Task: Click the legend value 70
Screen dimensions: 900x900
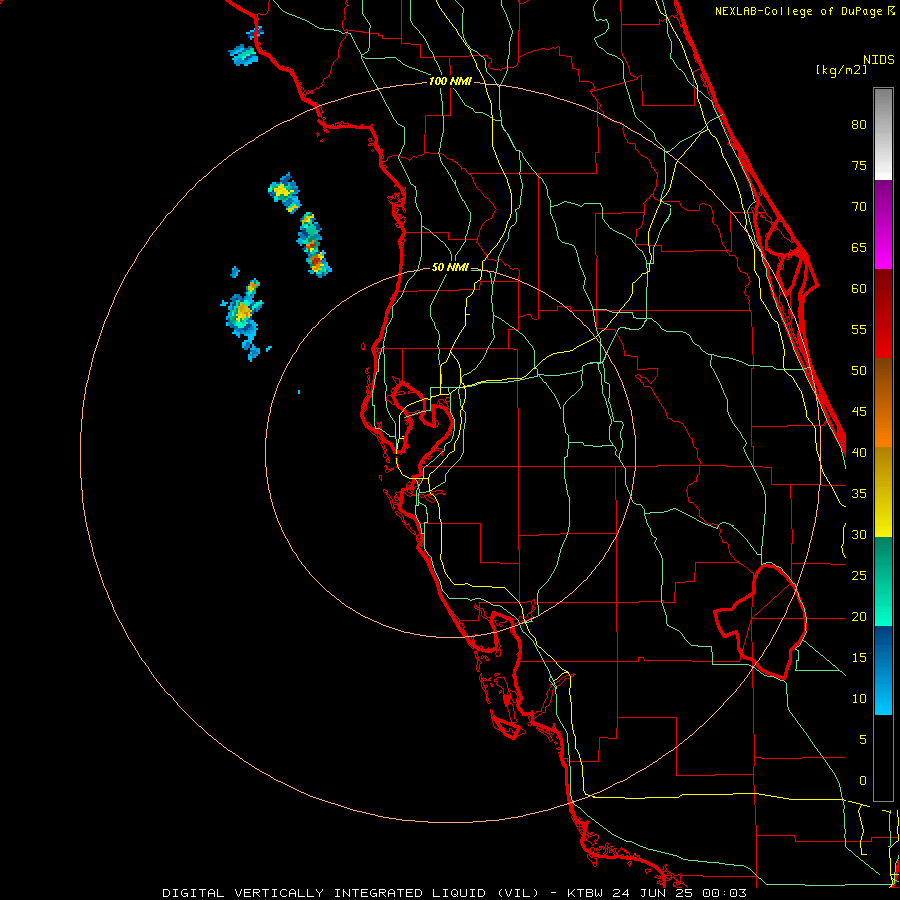Action: pos(859,207)
